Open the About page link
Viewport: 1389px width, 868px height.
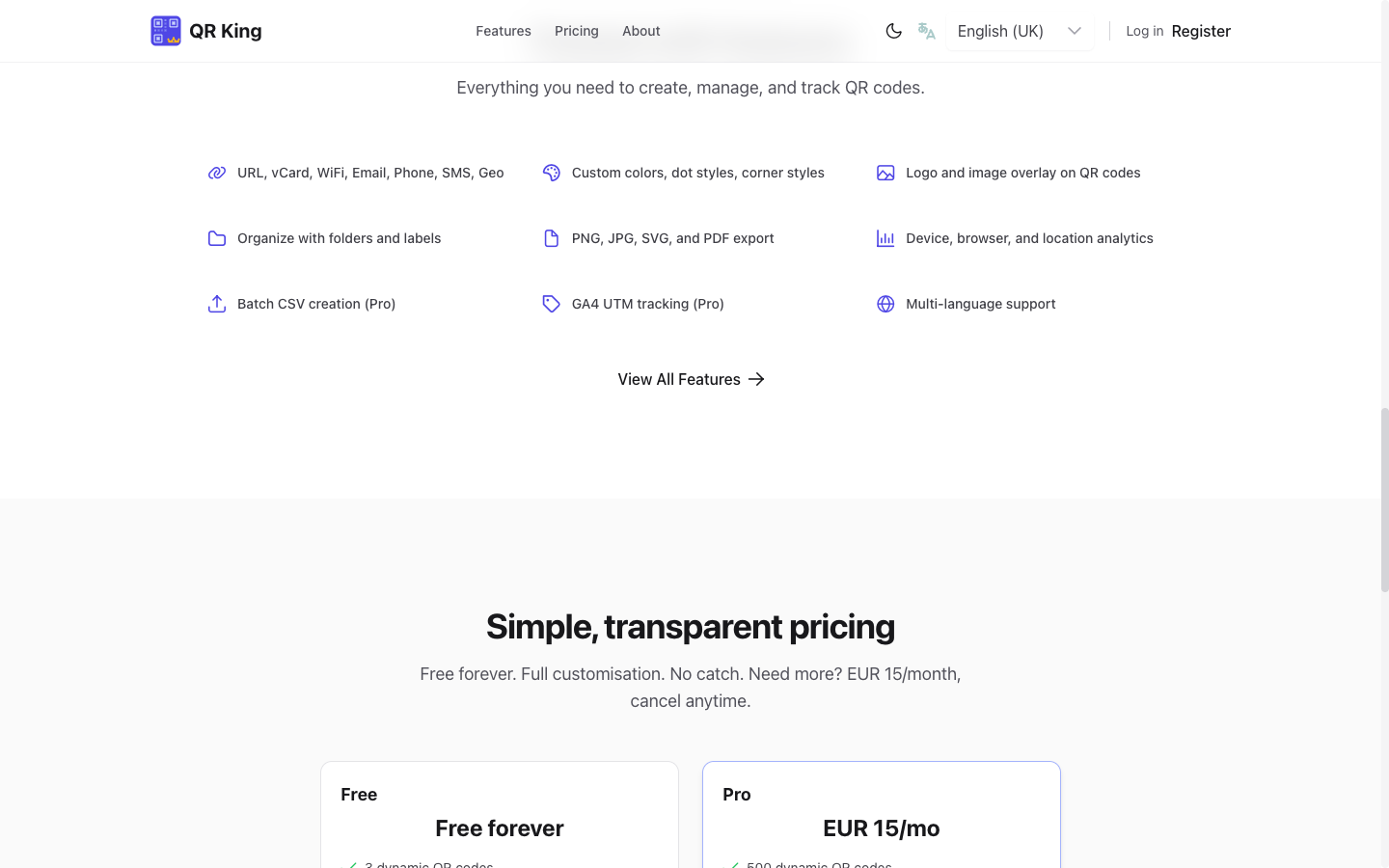click(641, 31)
